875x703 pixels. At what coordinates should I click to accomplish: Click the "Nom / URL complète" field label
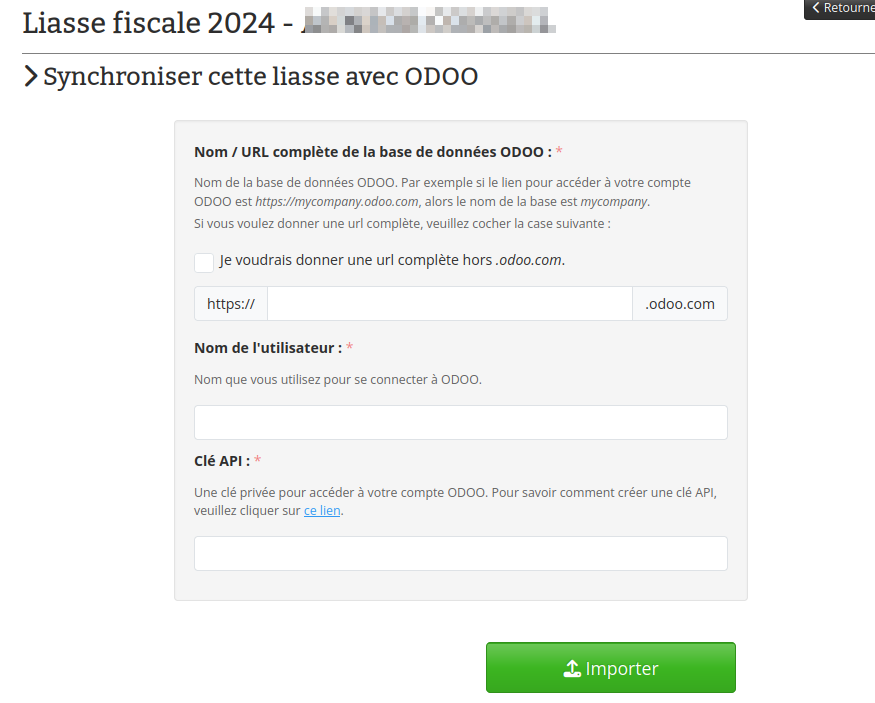372,152
